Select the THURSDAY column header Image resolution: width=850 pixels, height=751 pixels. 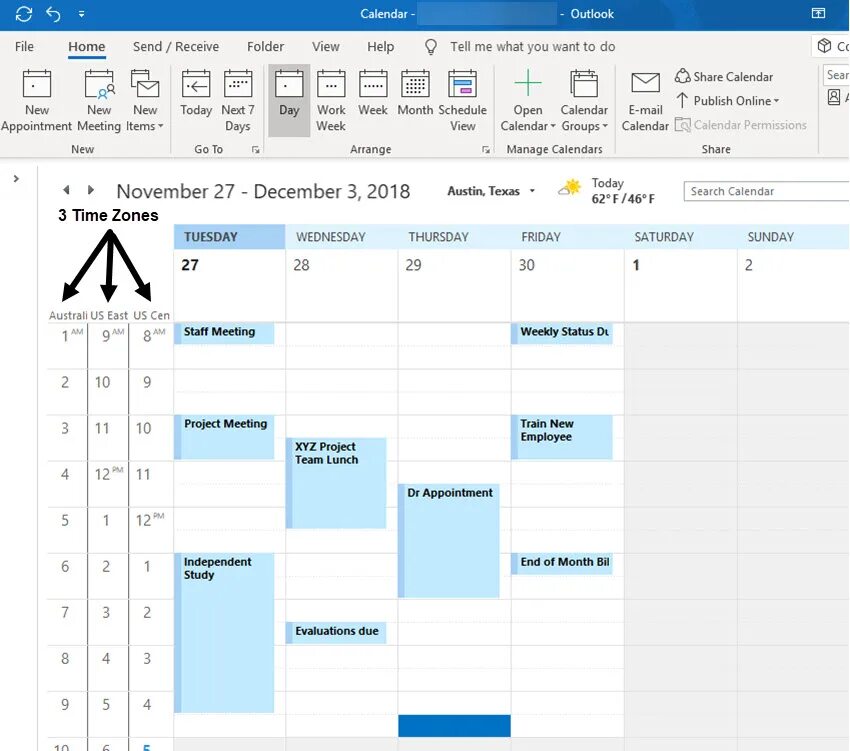tap(454, 237)
